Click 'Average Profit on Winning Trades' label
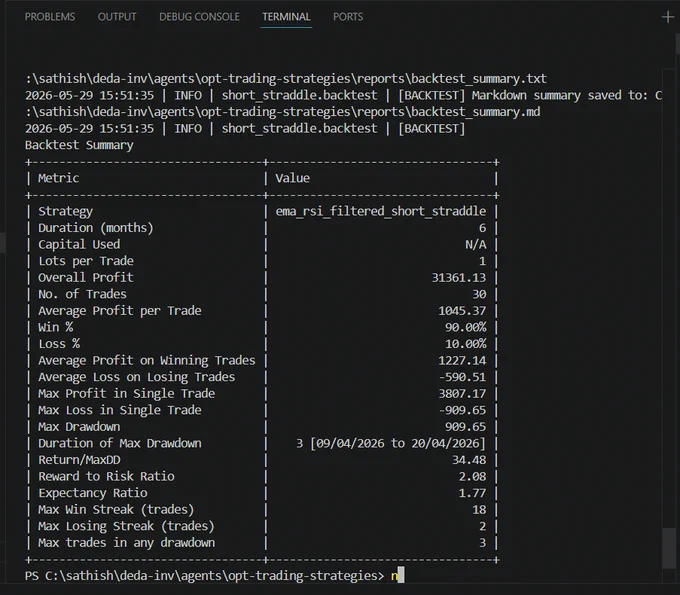This screenshot has width=680, height=595. (147, 361)
